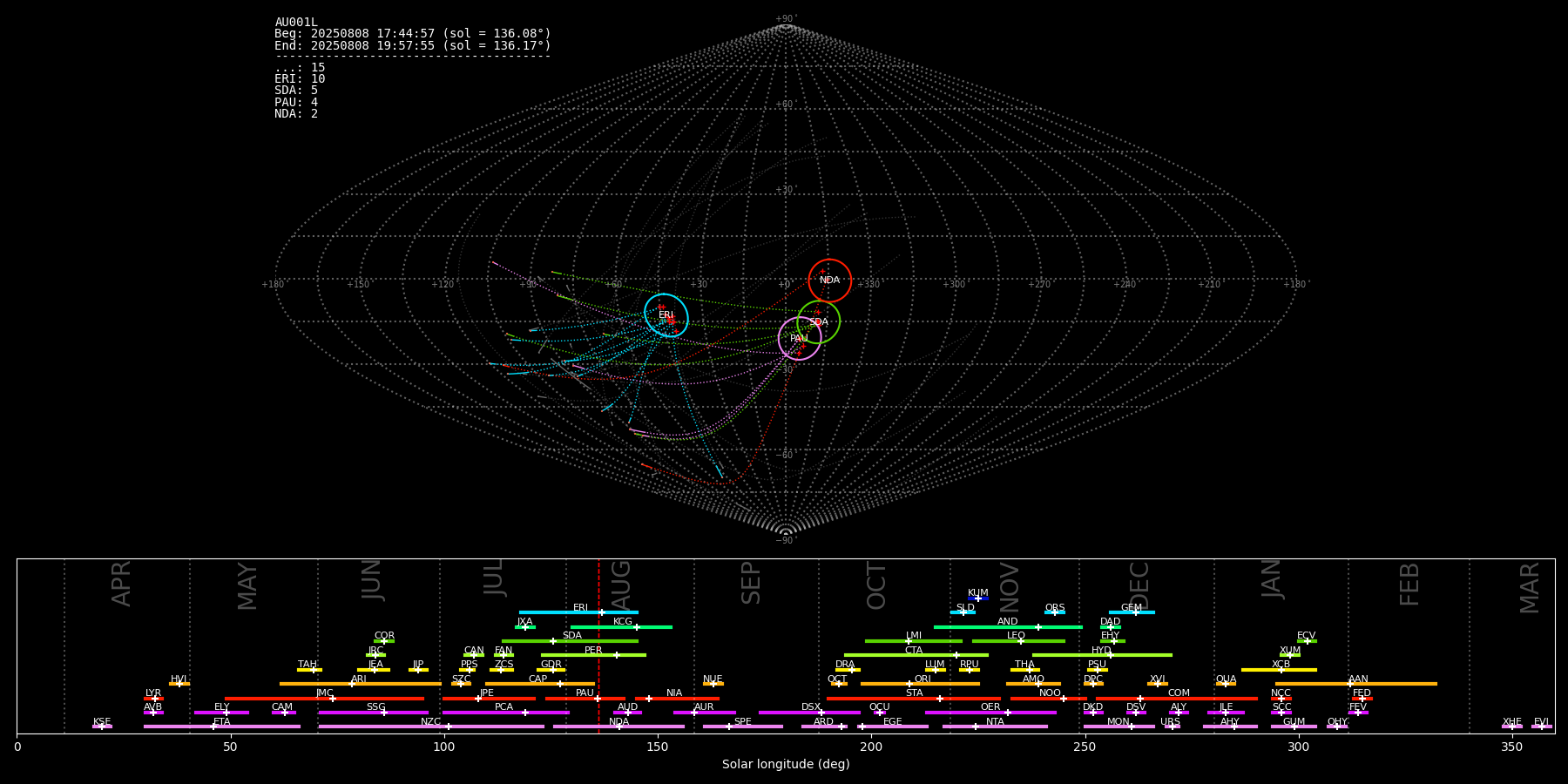The image size is (1568, 784).
Task: Click the red JMC shower bar
Action: point(325,699)
